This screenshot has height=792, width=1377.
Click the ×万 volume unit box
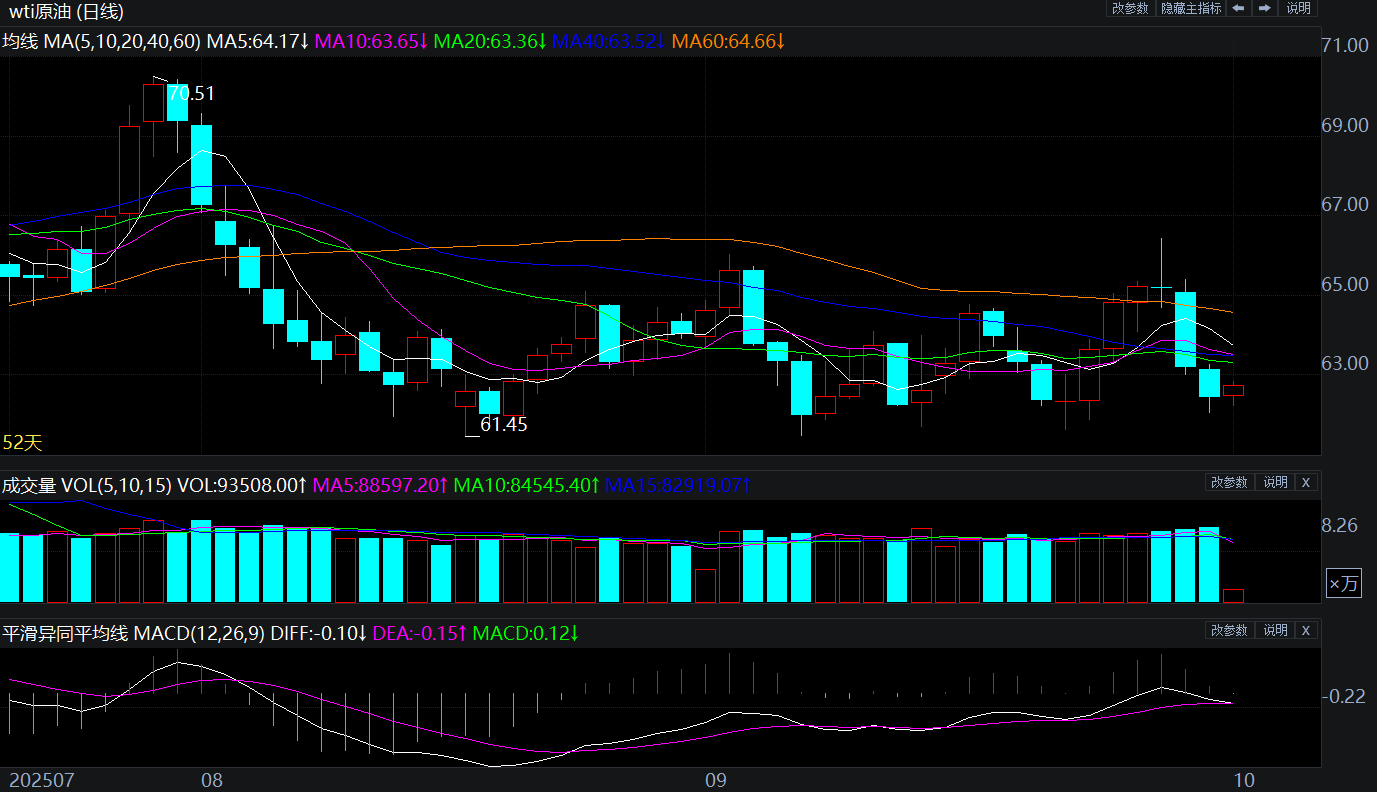click(x=1343, y=584)
